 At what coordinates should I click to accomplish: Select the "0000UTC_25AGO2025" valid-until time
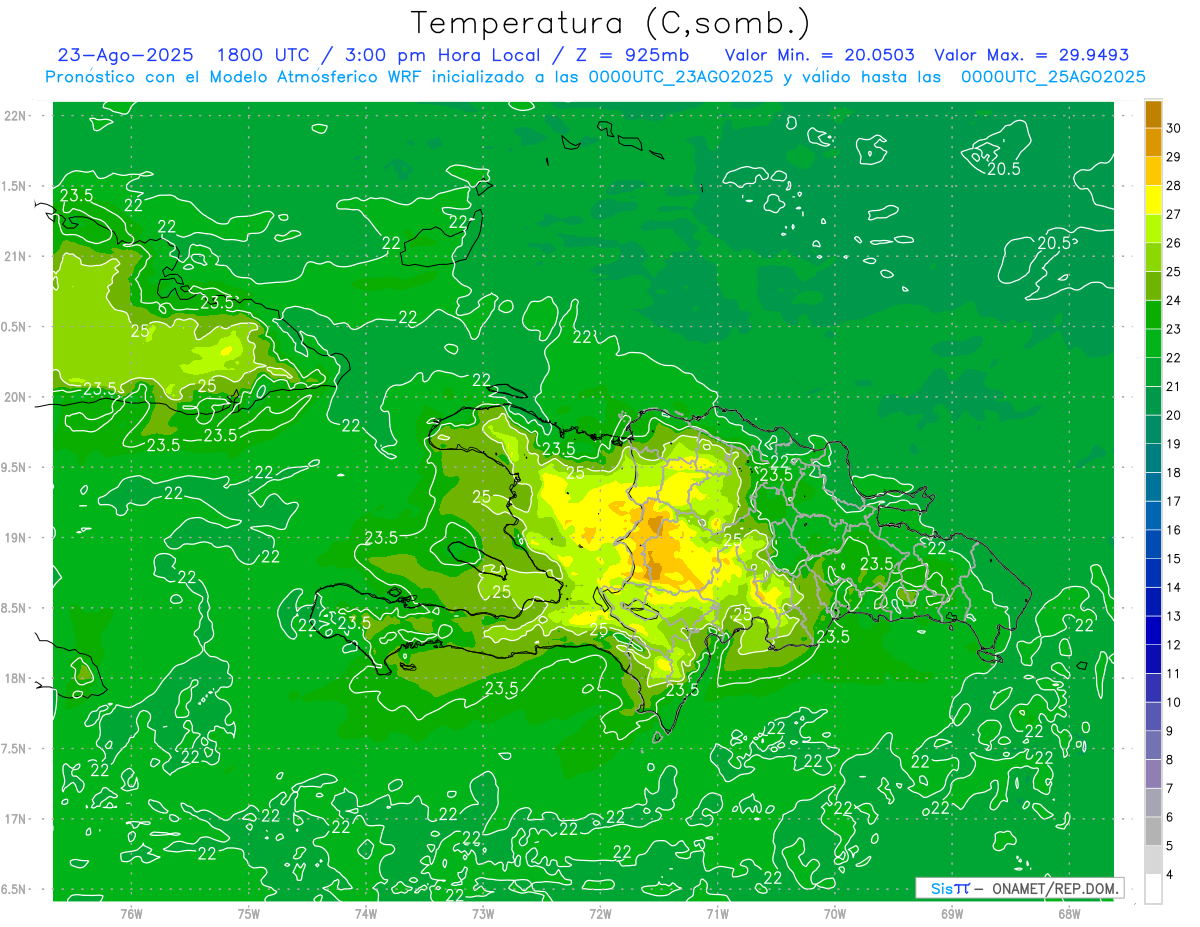click(1053, 77)
